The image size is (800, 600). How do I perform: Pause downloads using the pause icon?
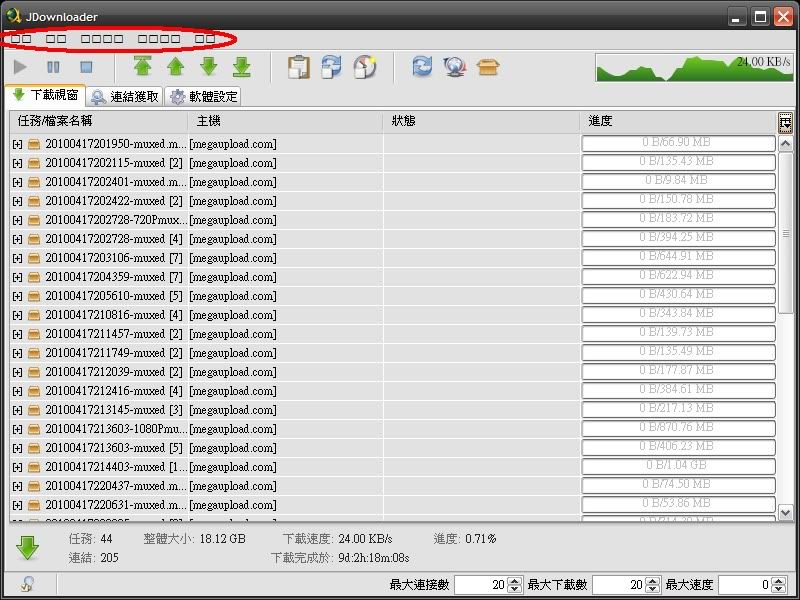tap(53, 67)
